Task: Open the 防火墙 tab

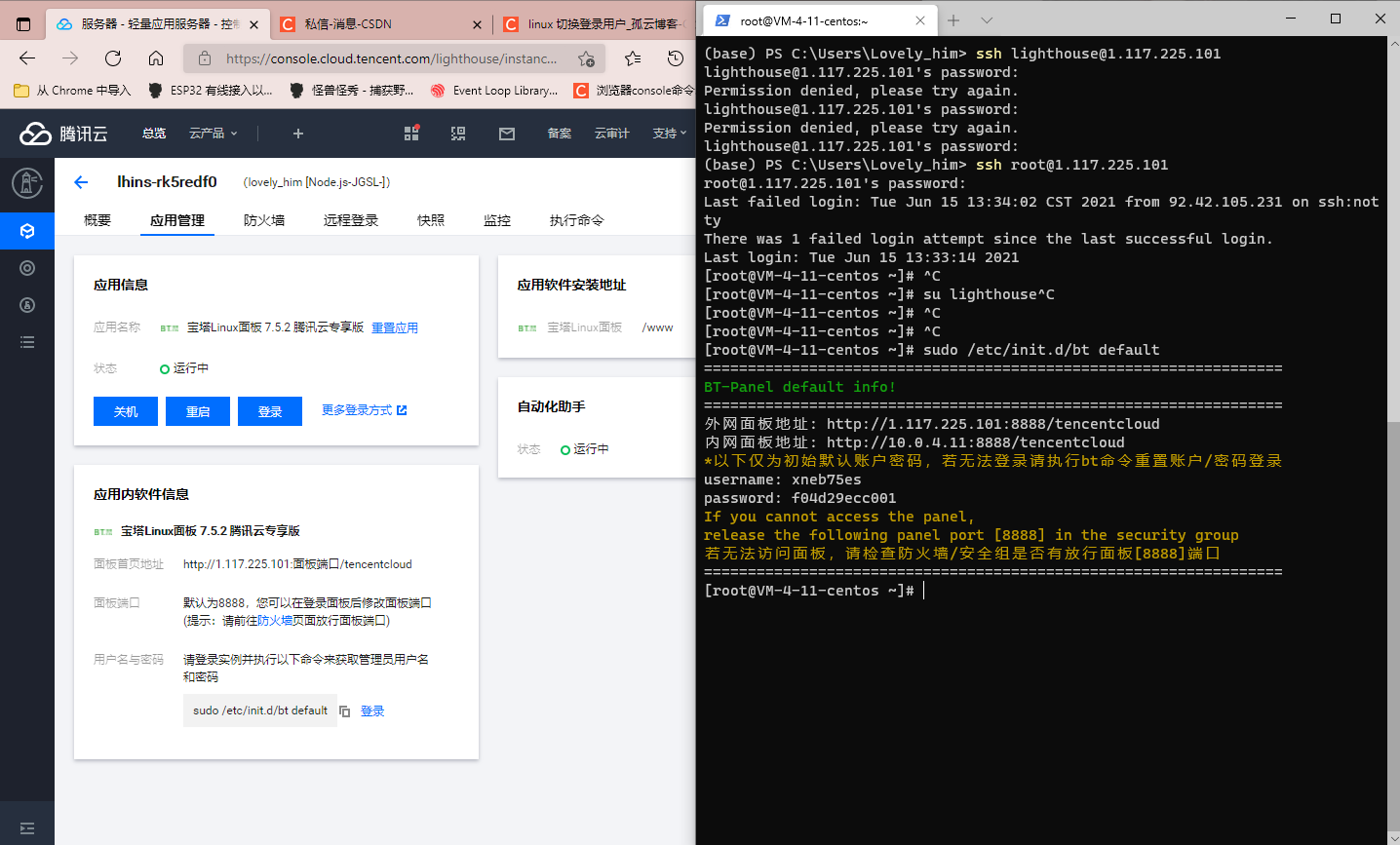Action: [x=264, y=220]
